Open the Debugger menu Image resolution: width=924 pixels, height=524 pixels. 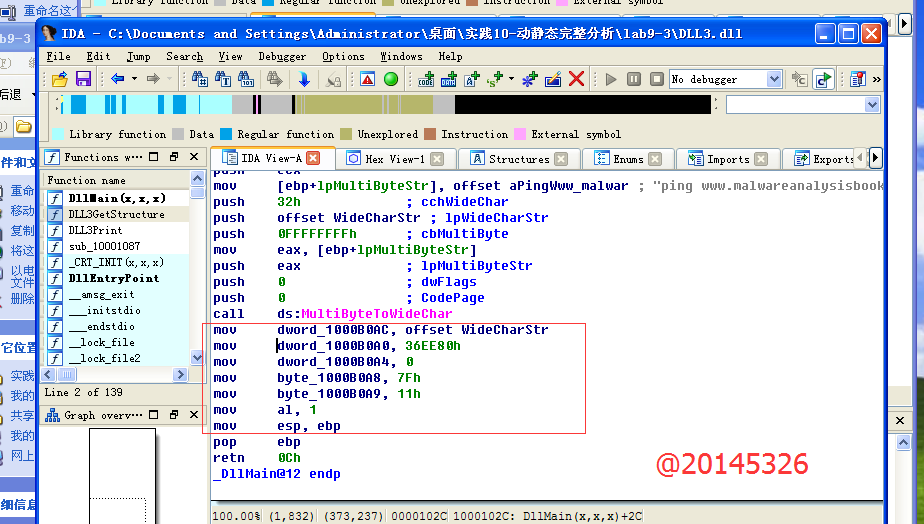coord(282,56)
